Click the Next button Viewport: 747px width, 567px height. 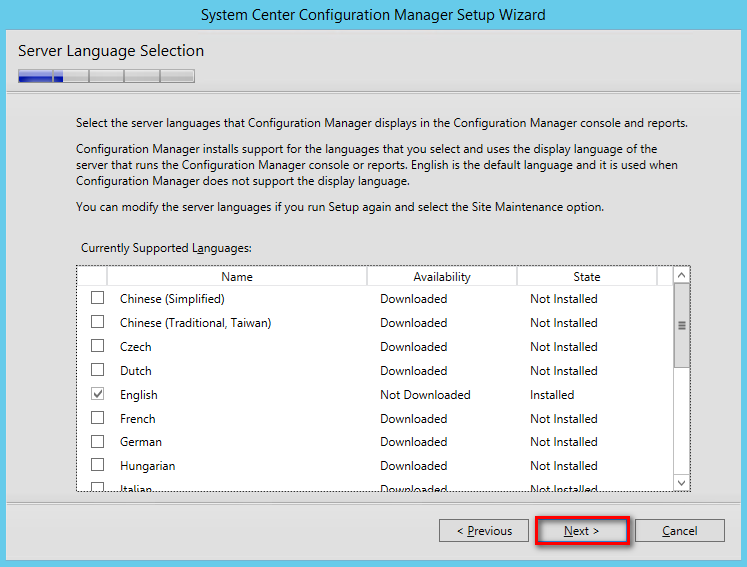click(x=582, y=530)
